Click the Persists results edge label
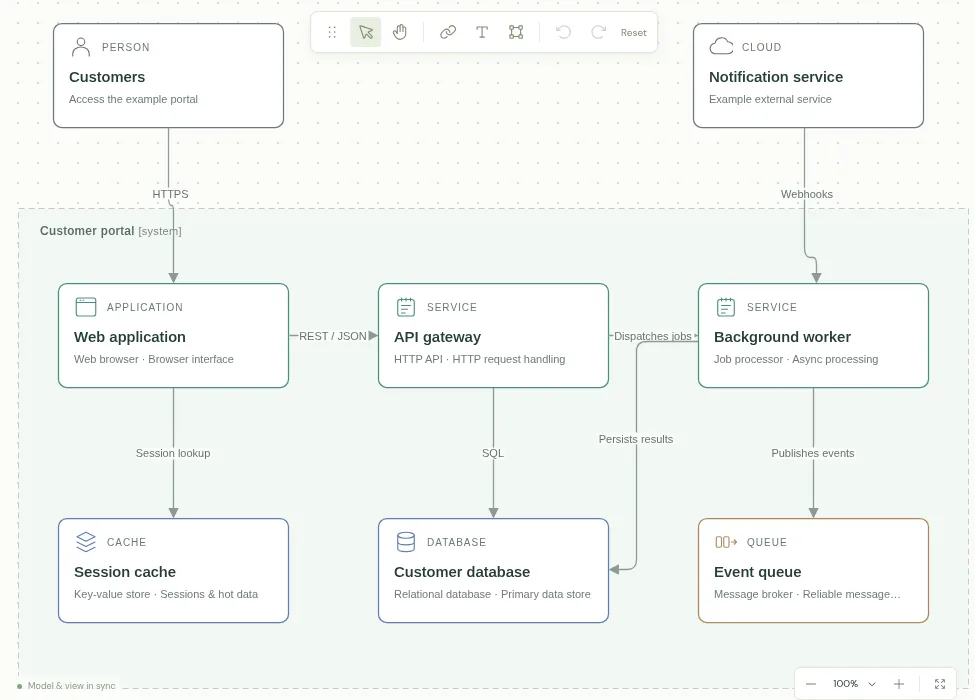975x700 pixels. point(635,439)
